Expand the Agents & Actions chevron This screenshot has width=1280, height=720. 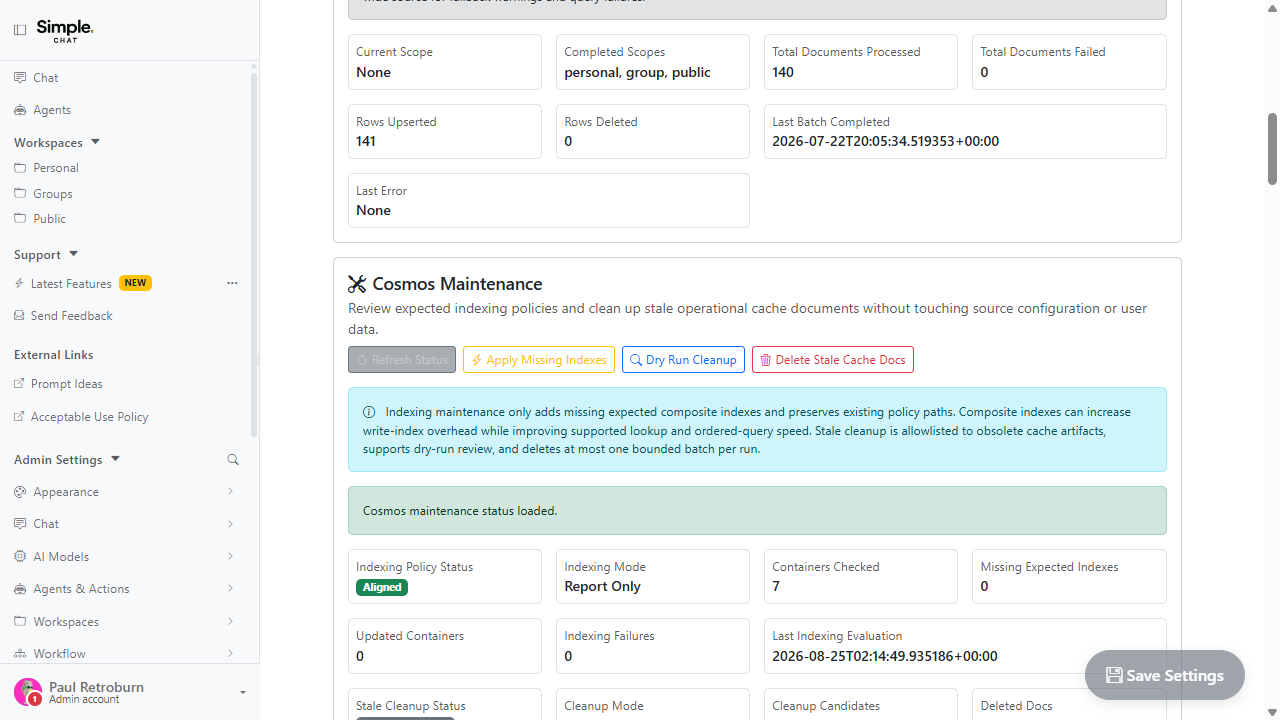coord(230,589)
